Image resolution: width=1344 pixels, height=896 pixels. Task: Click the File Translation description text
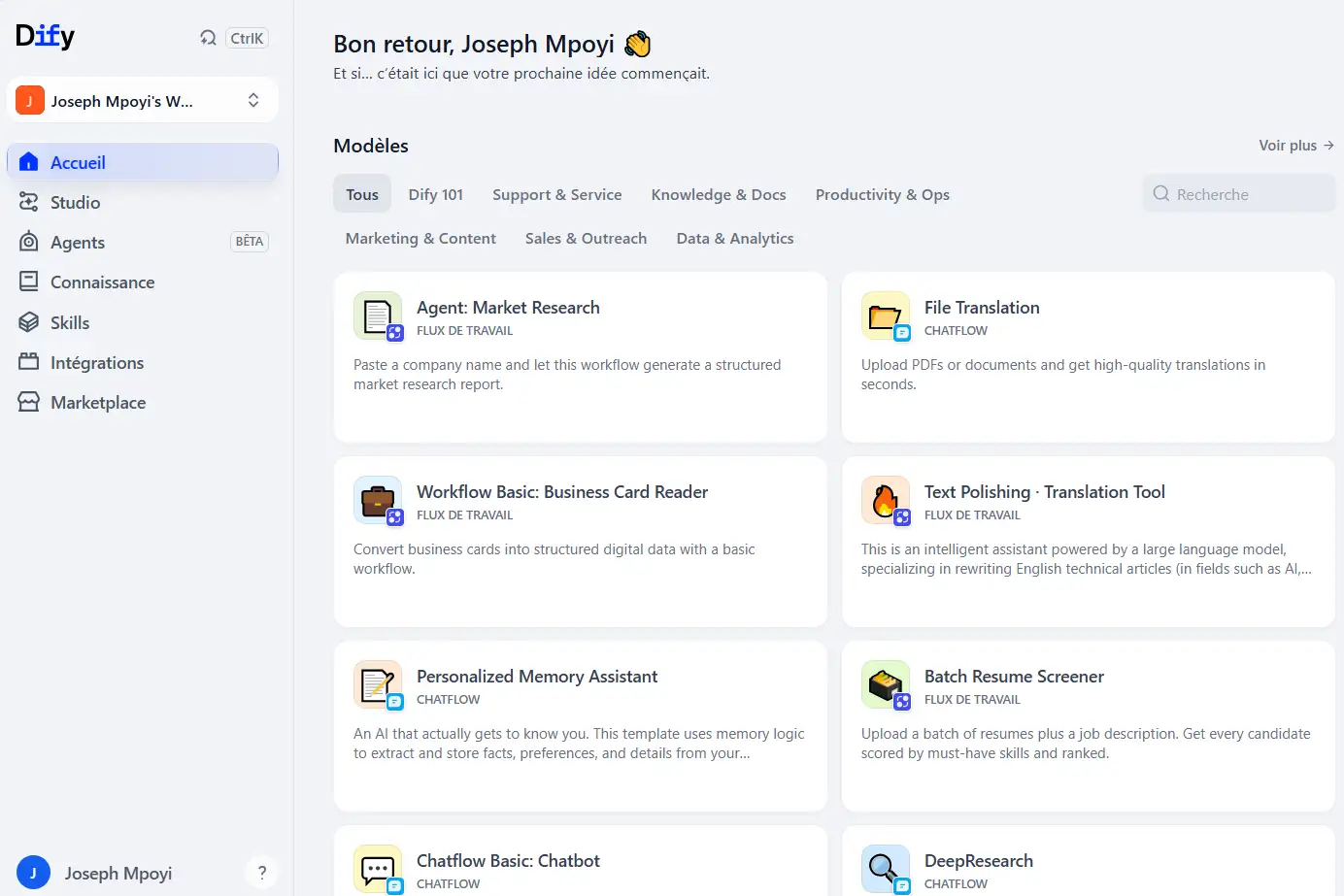[1063, 375]
